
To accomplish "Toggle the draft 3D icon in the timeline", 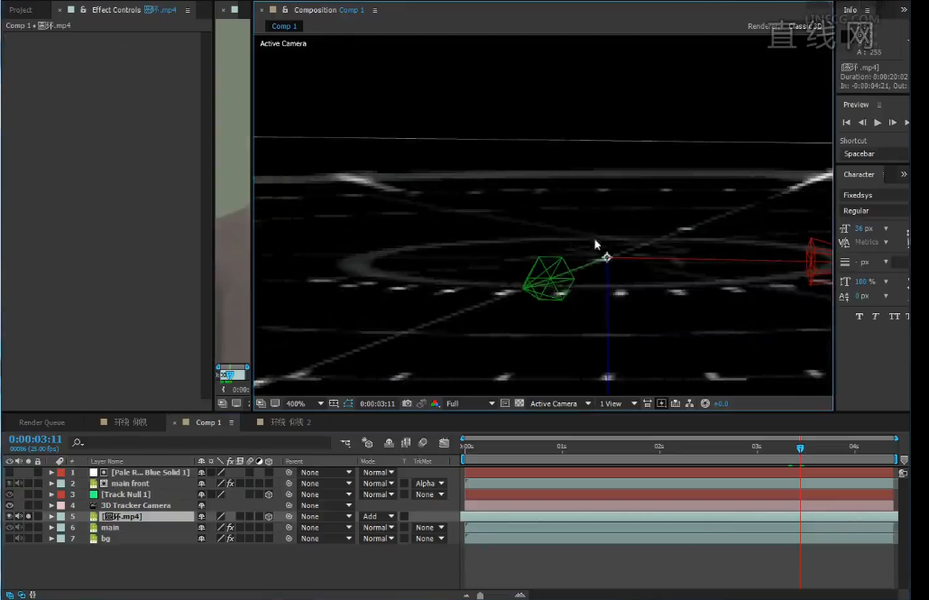I will pyautogui.click(x=367, y=443).
